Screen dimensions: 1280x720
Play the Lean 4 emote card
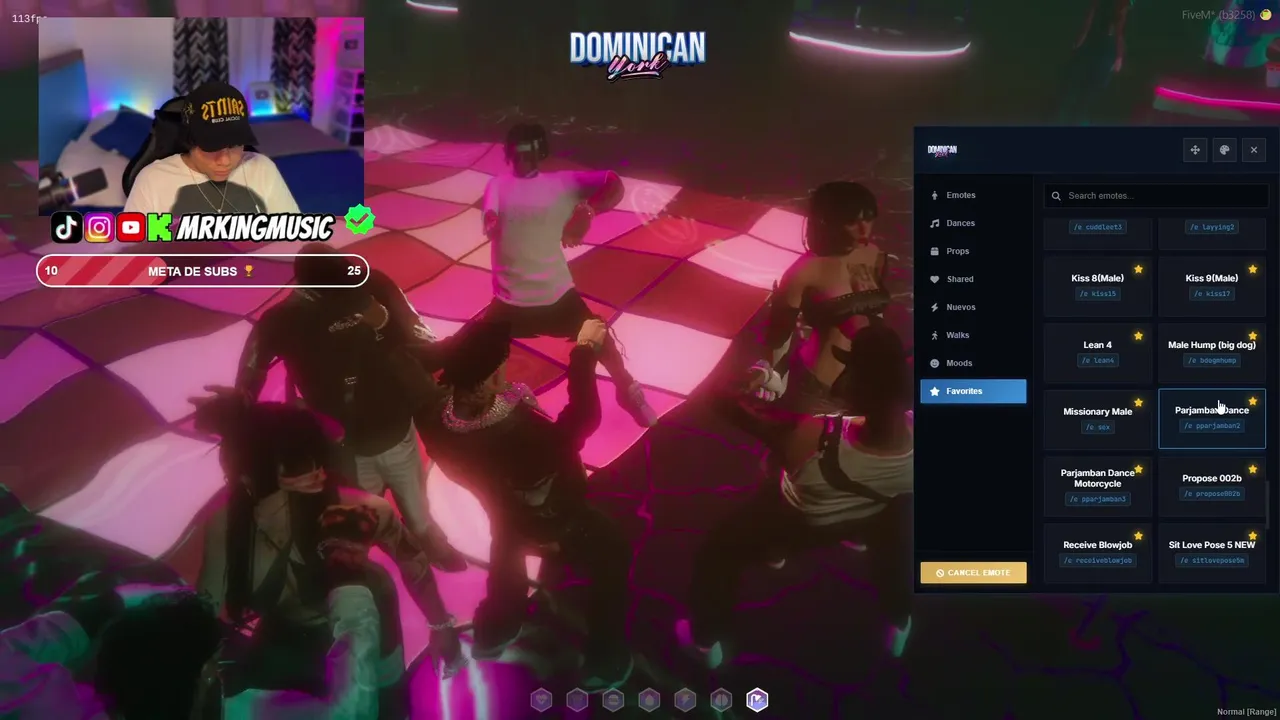1097,352
